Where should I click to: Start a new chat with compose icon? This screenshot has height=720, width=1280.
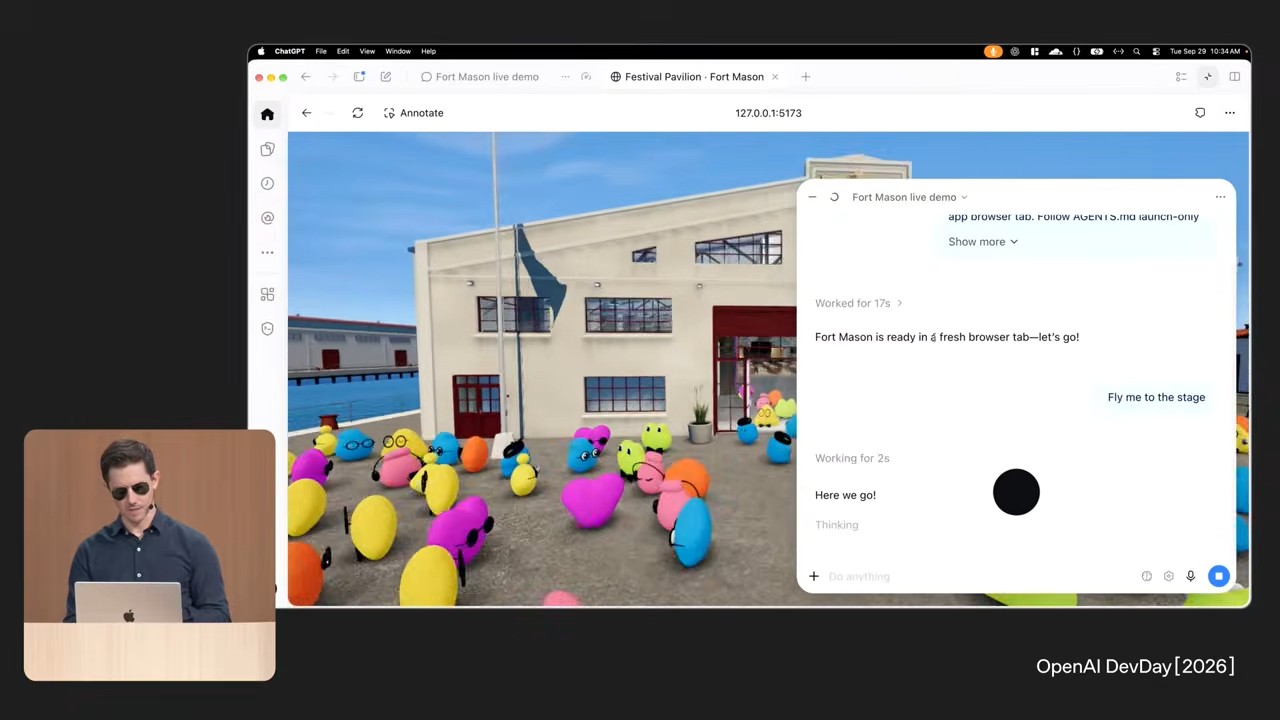pos(386,77)
